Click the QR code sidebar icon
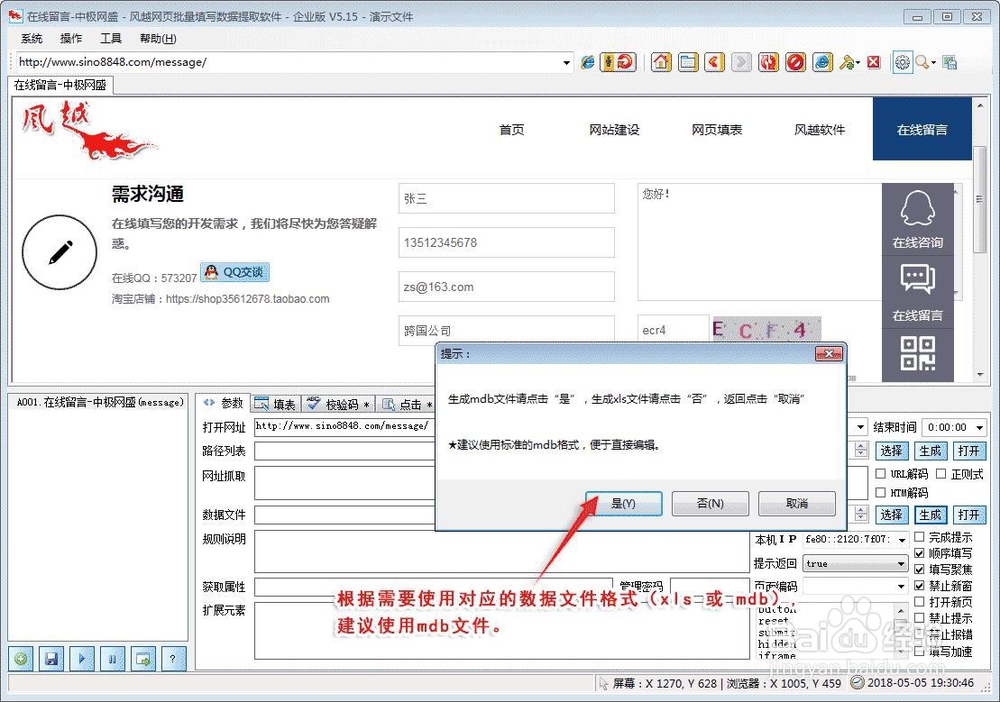Screen dimensions: 1000x702 click(918, 354)
